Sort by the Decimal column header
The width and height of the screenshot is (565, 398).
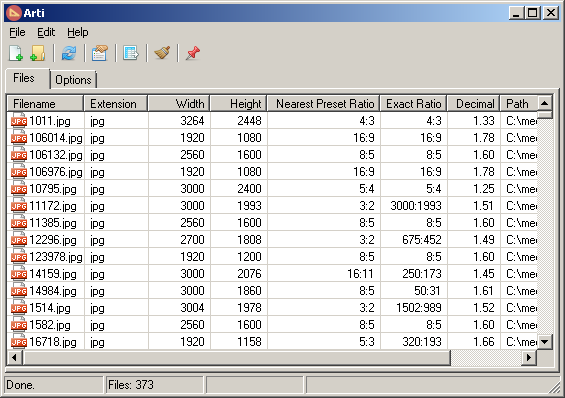pos(473,104)
